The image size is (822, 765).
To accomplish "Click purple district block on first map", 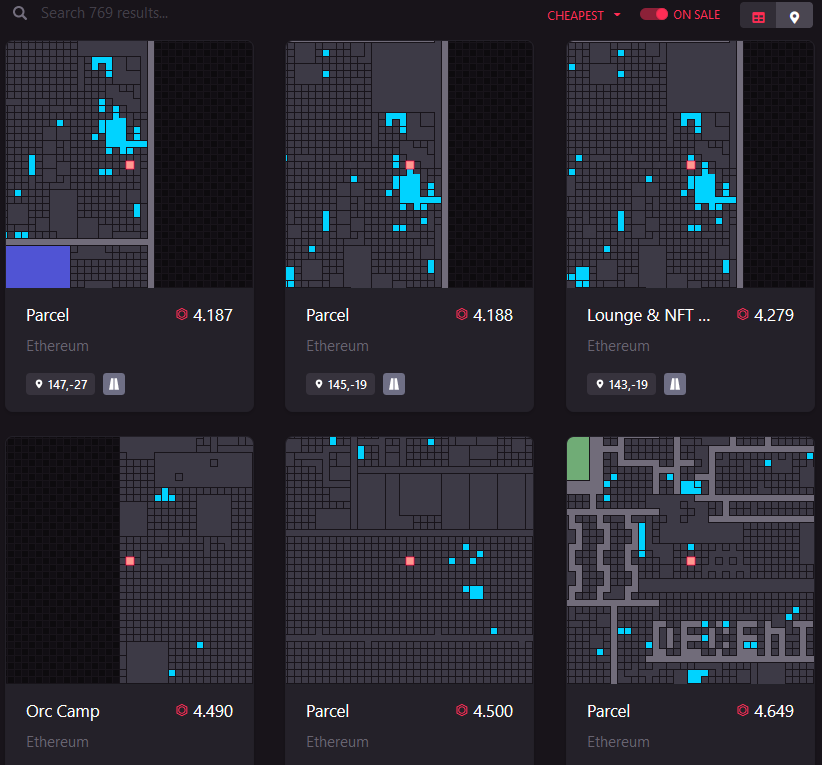I will point(38,266).
